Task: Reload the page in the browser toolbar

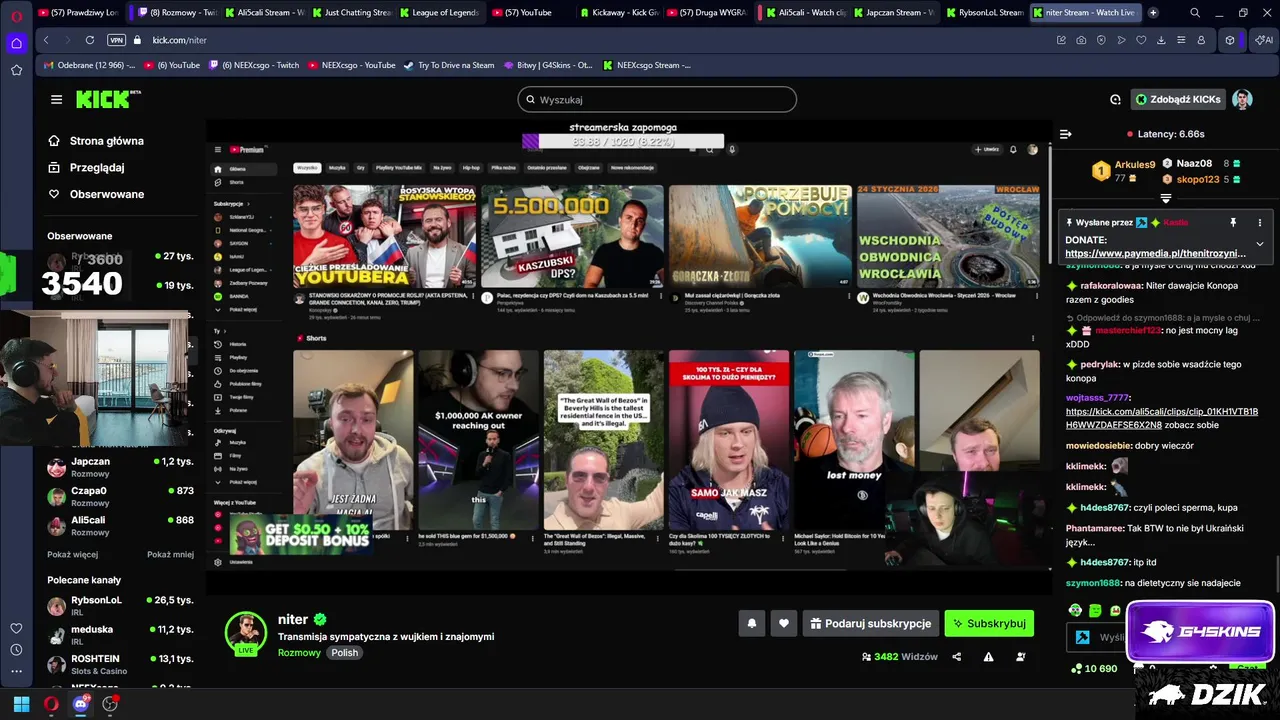Action: point(90,40)
